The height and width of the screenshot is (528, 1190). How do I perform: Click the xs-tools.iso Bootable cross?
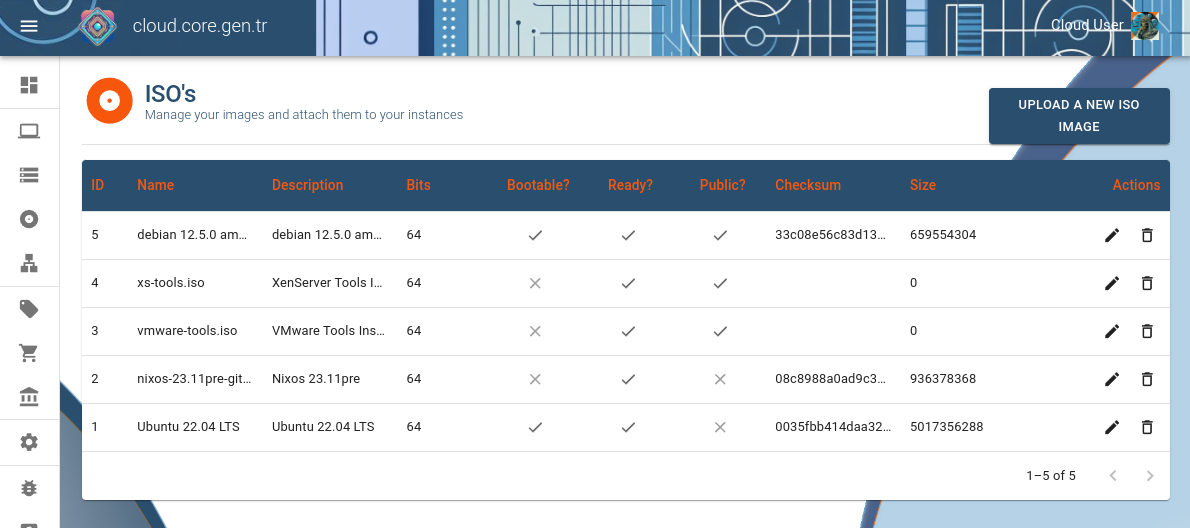535,283
